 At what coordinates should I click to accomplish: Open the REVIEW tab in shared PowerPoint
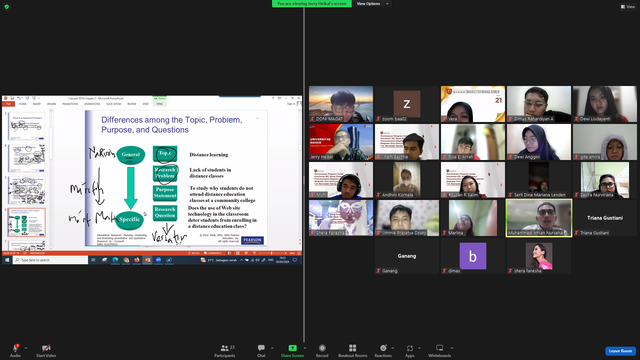coord(131,104)
